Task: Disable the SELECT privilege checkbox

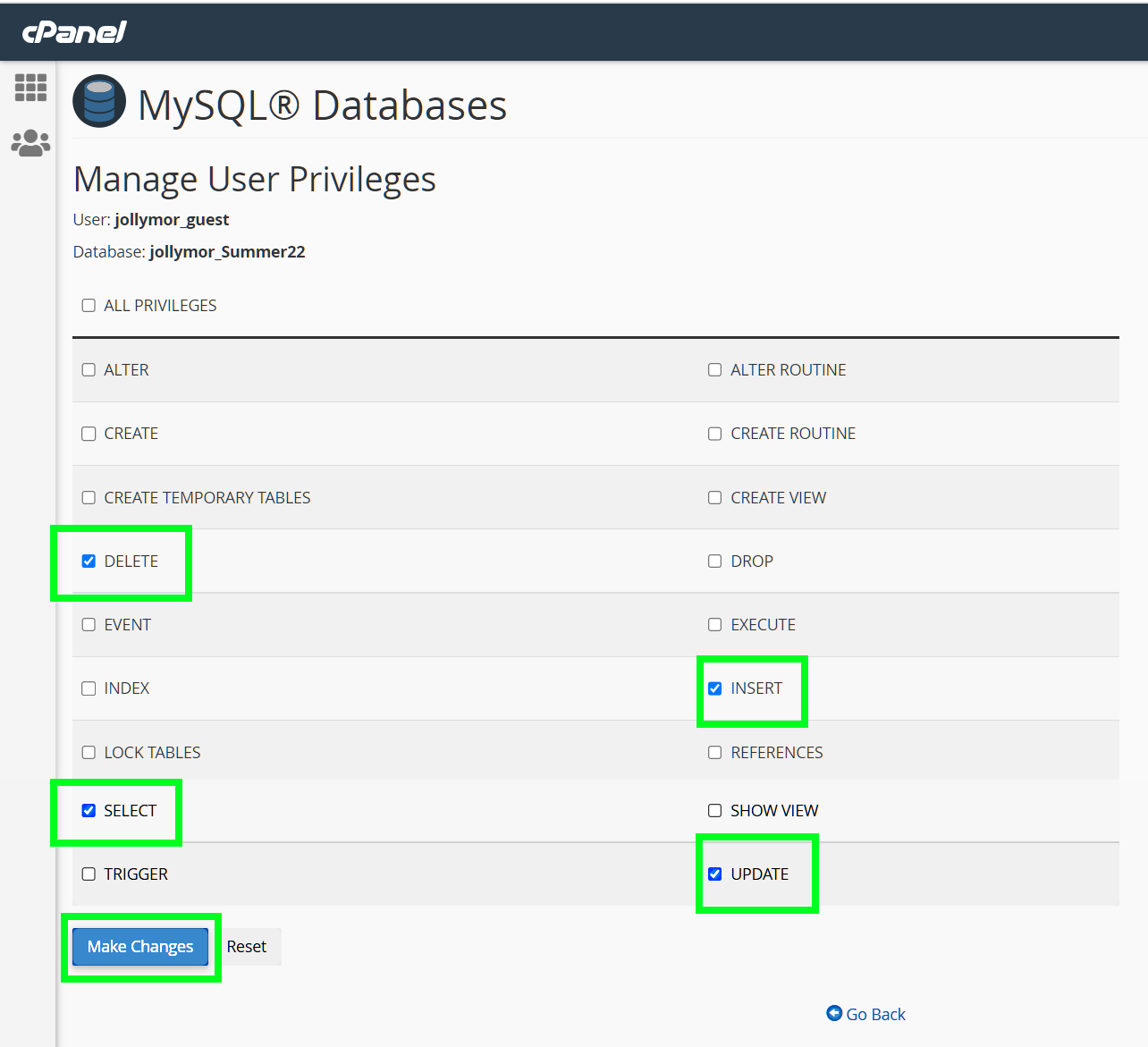Action: [x=89, y=811]
